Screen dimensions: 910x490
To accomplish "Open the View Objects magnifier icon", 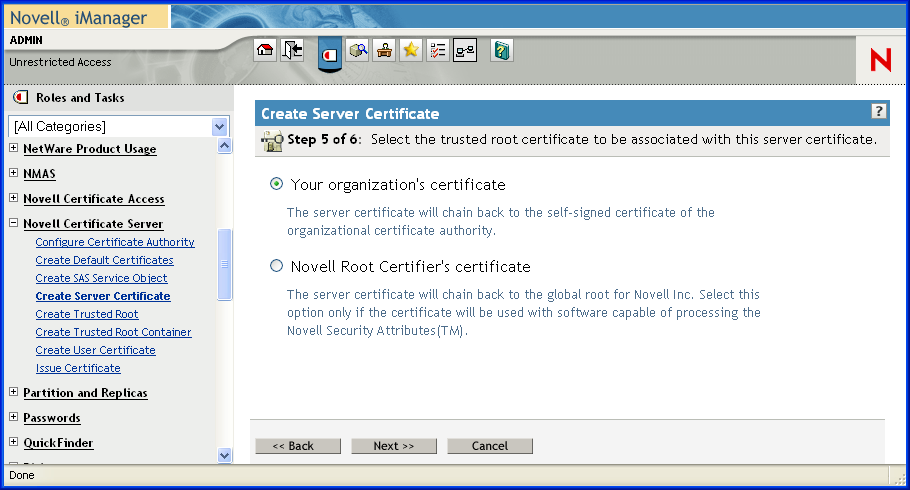I will click(358, 51).
